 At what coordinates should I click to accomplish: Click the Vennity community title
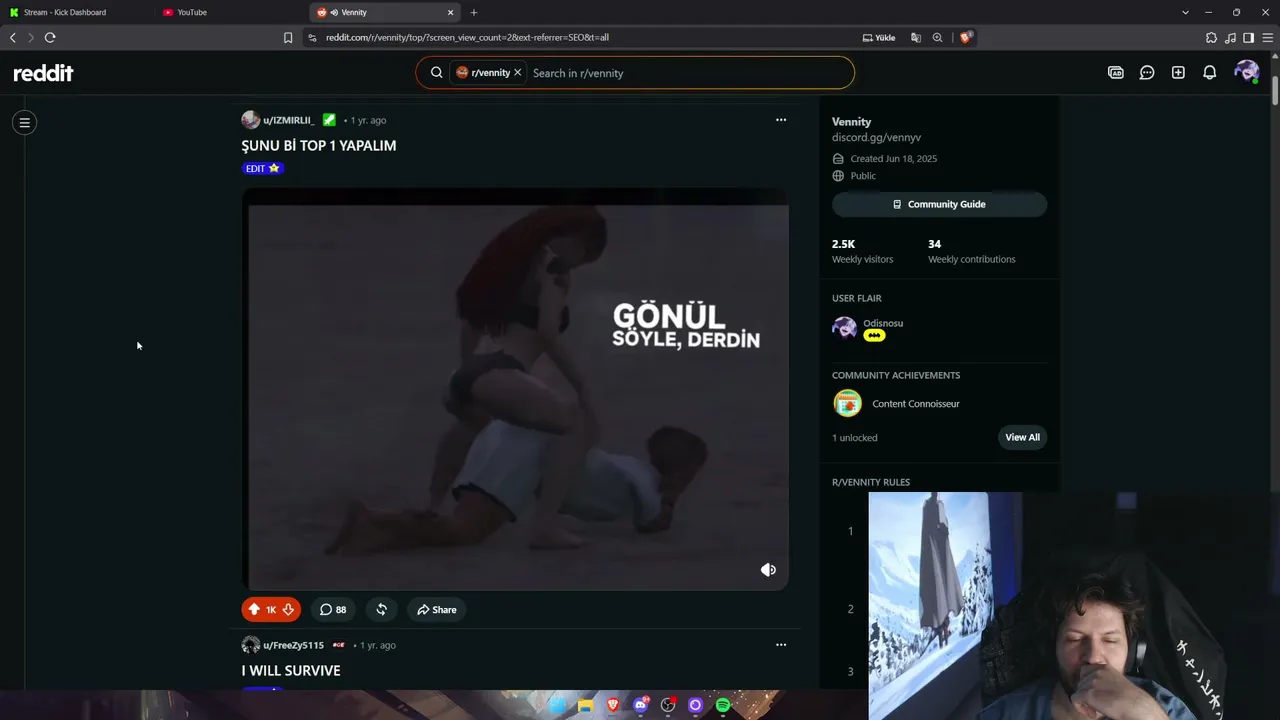851,122
